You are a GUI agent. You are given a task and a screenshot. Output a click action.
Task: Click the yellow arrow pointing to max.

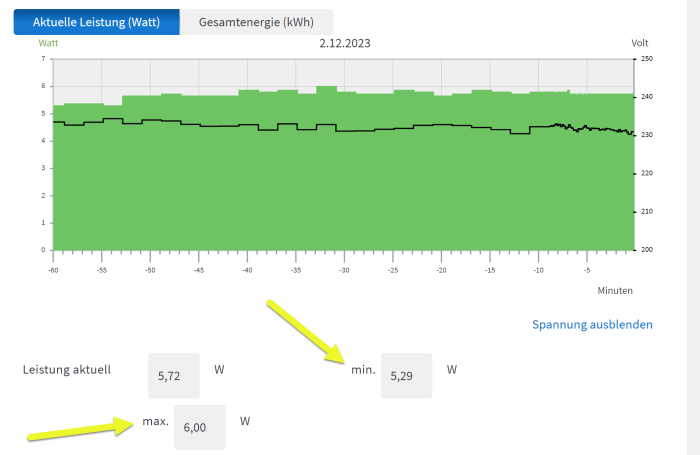[82, 429]
